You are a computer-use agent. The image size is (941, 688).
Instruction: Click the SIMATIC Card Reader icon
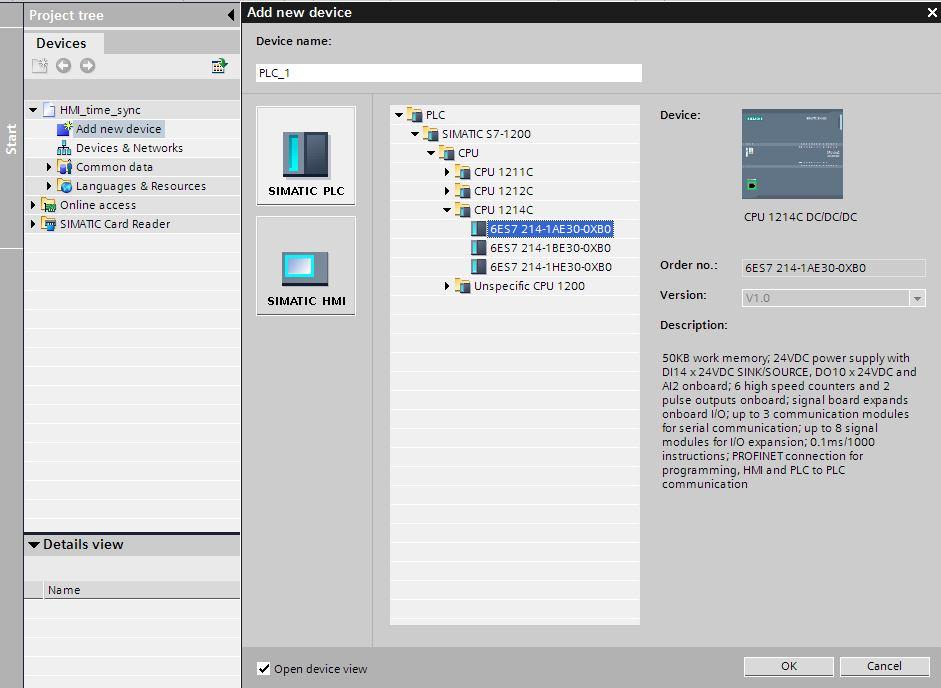pyautogui.click(x=49, y=224)
